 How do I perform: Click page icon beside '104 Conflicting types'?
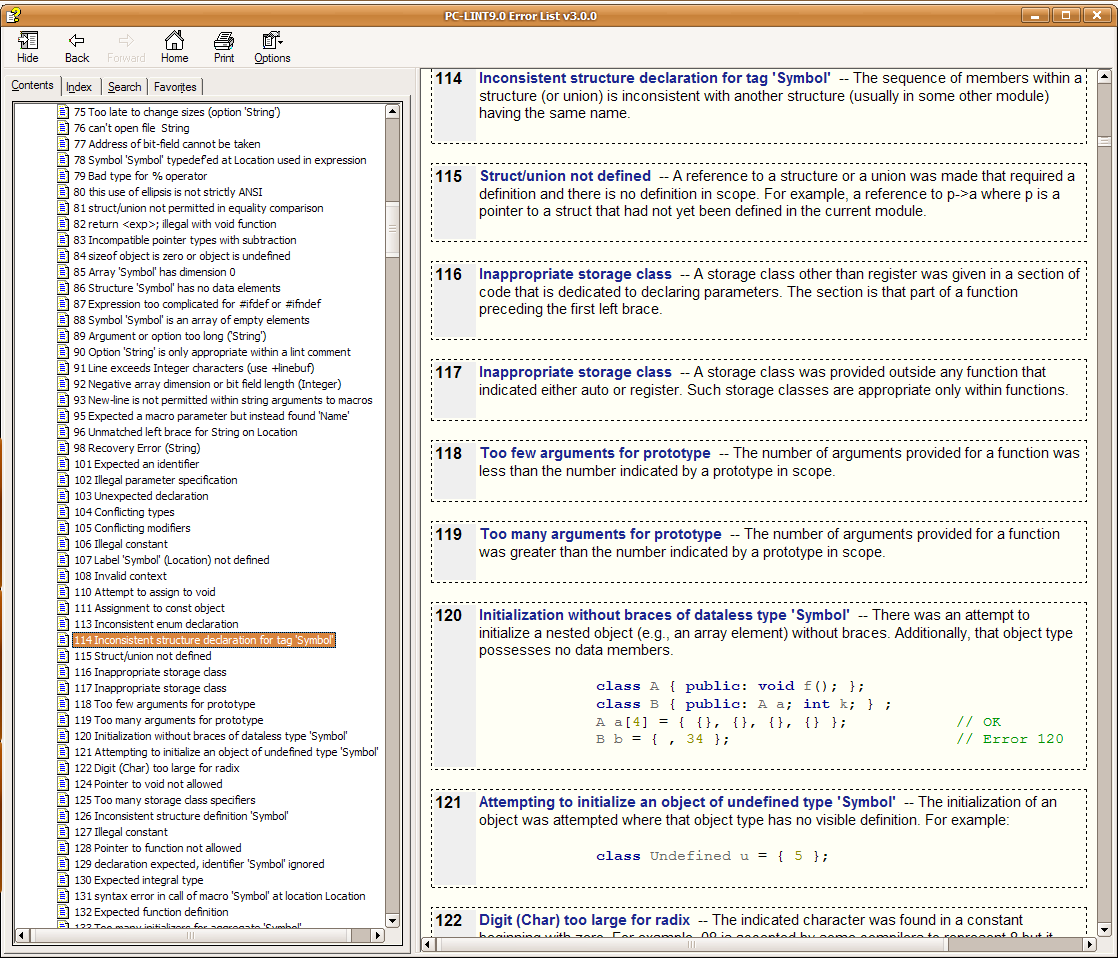[x=63, y=512]
